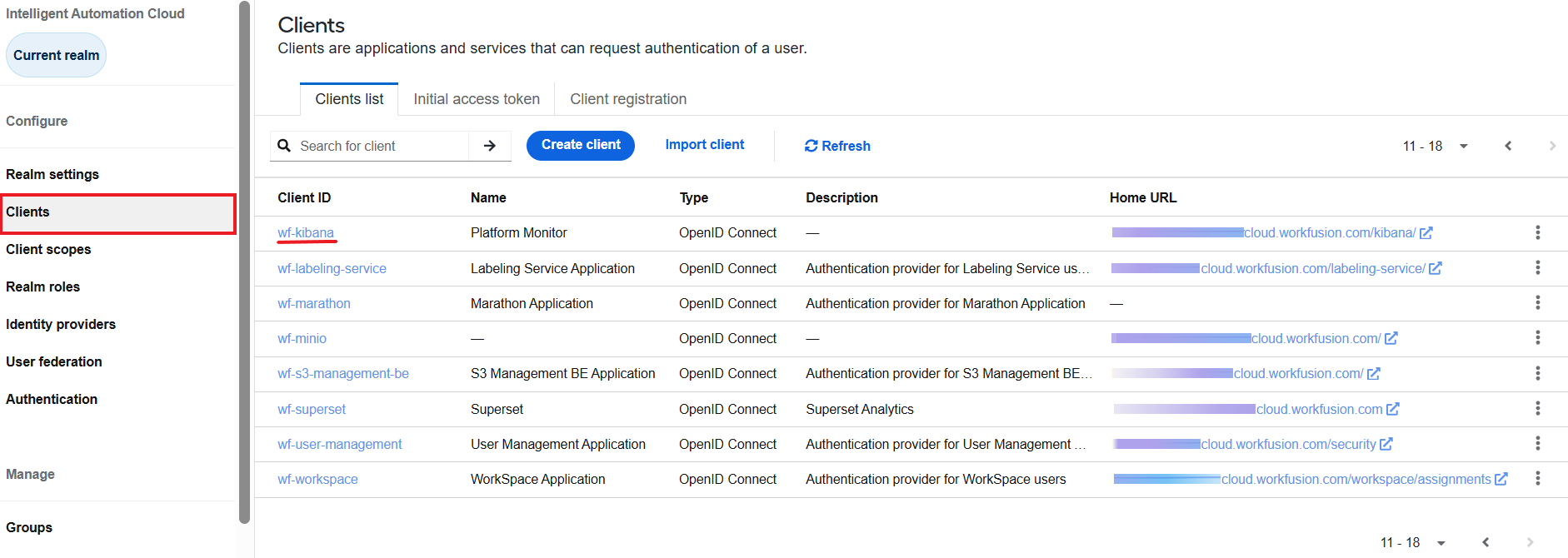Click the Marathon Application name cell

pyautogui.click(x=532, y=303)
